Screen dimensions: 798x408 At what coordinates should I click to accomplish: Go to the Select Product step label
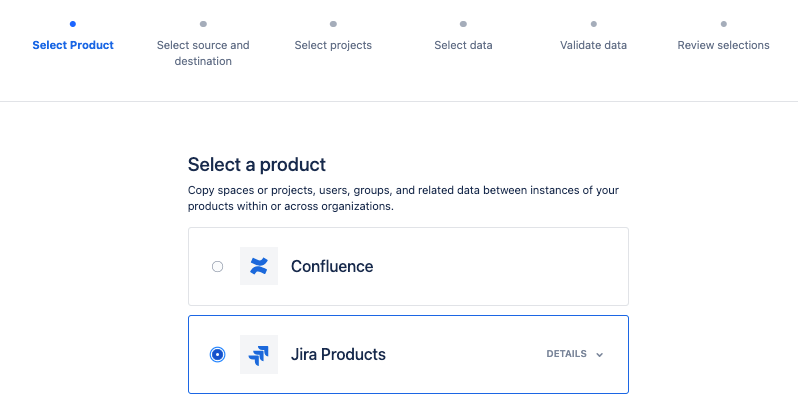(73, 45)
